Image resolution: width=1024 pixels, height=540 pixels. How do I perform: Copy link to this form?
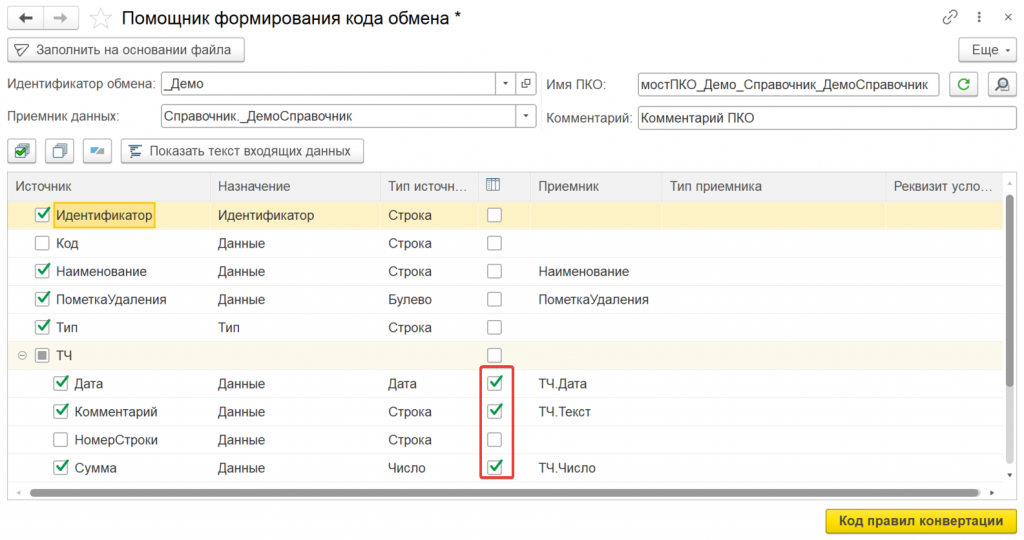(x=950, y=18)
